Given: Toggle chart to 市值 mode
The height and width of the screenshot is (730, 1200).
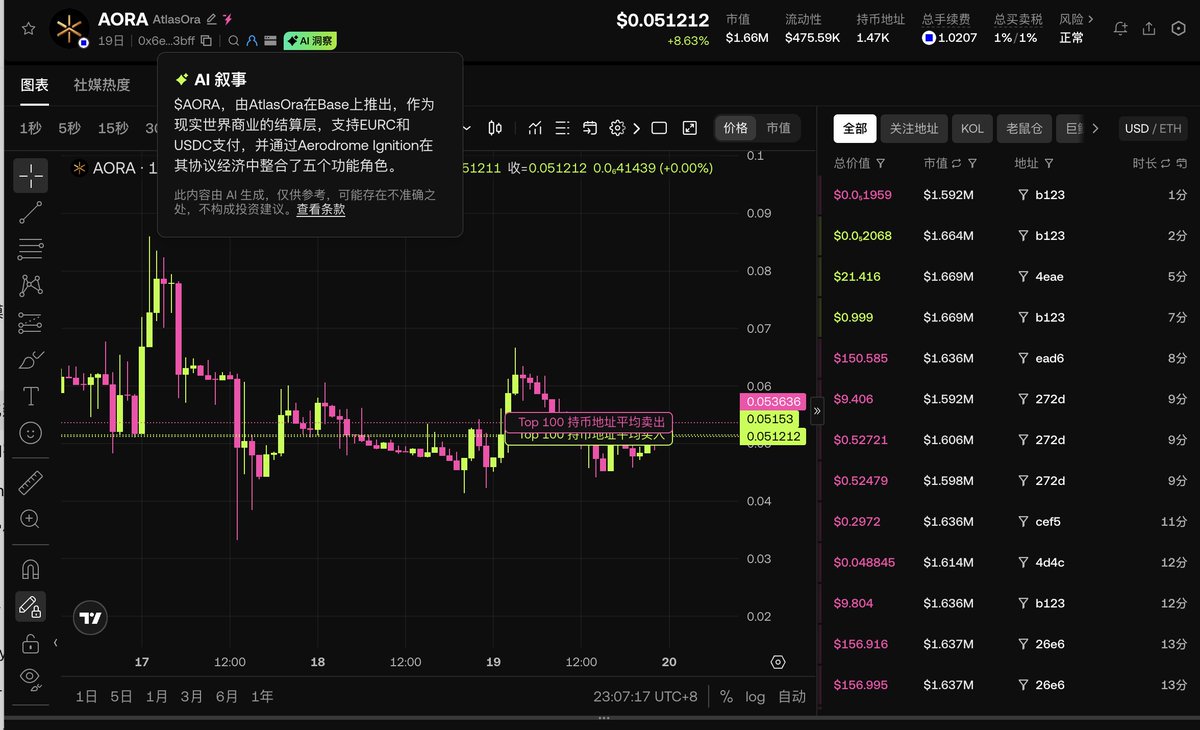Looking at the screenshot, I should pyautogui.click(x=778, y=128).
